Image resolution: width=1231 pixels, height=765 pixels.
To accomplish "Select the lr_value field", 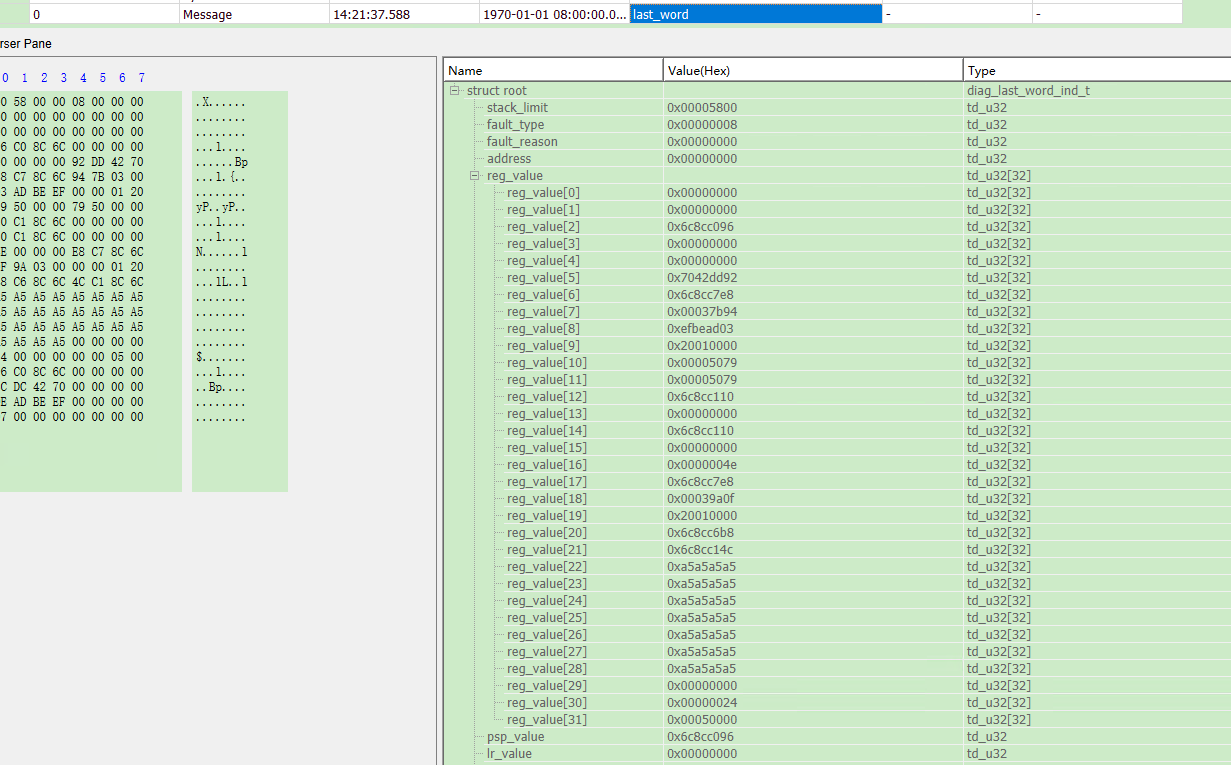I will 509,754.
